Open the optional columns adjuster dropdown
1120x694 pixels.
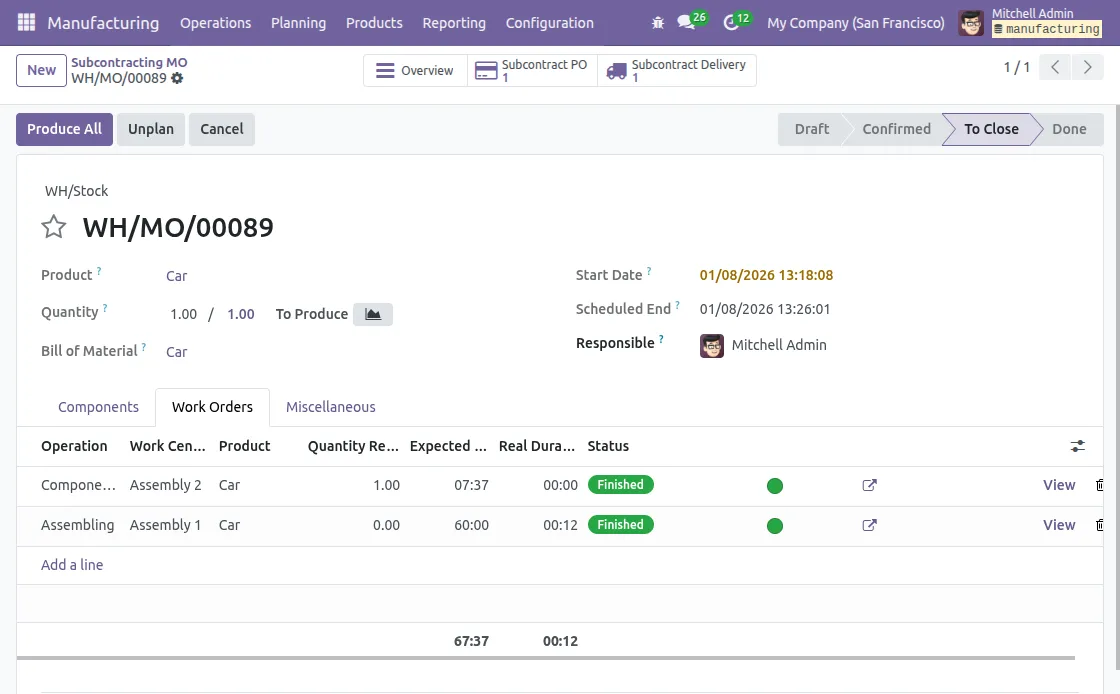pyautogui.click(x=1077, y=446)
